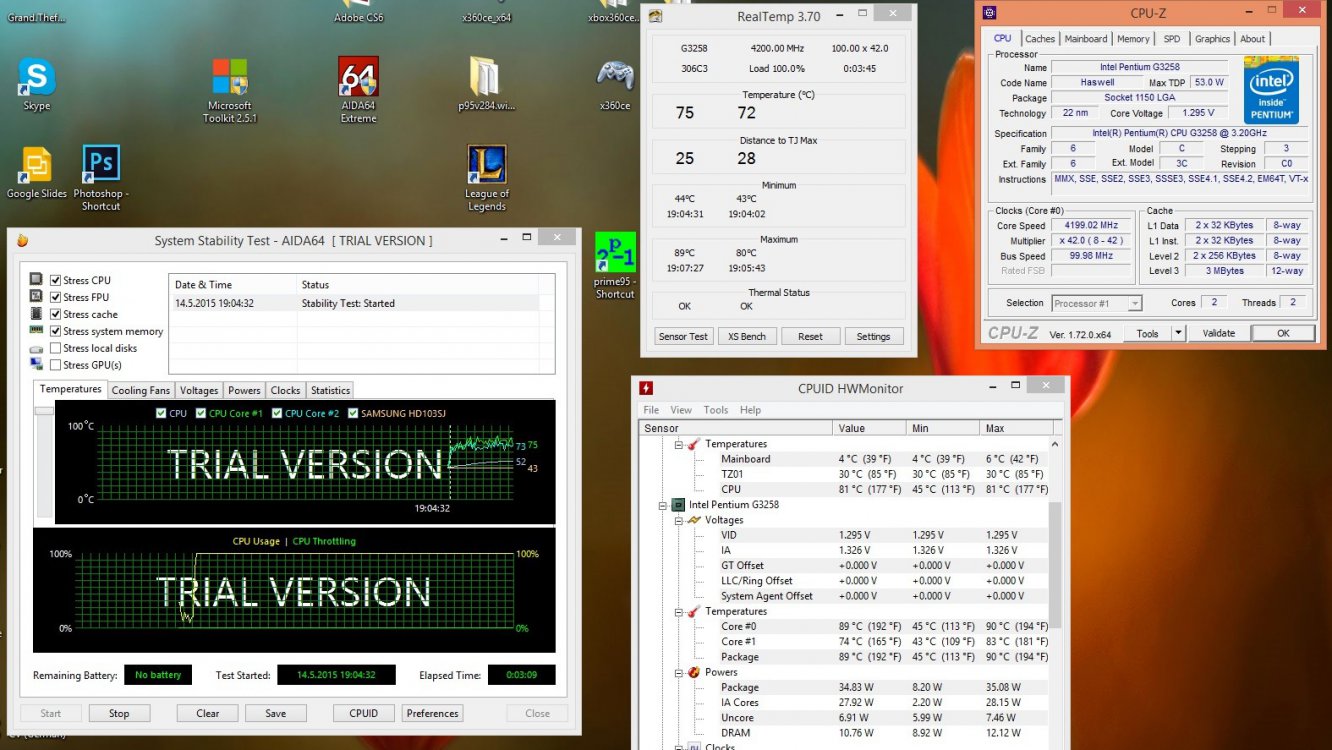The height and width of the screenshot is (750, 1332).
Task: Enable Stress local disks checkbox
Action: [55, 348]
